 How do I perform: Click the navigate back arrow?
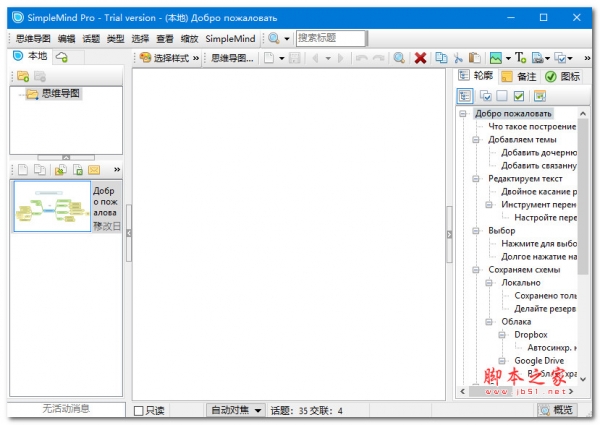315,58
